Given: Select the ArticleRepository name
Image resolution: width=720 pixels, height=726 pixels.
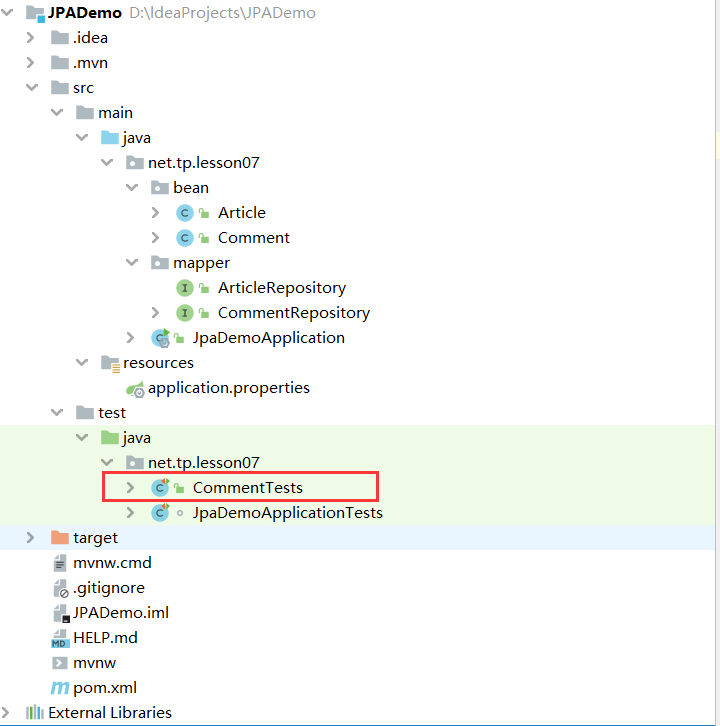Looking at the screenshot, I should pyautogui.click(x=282, y=288).
